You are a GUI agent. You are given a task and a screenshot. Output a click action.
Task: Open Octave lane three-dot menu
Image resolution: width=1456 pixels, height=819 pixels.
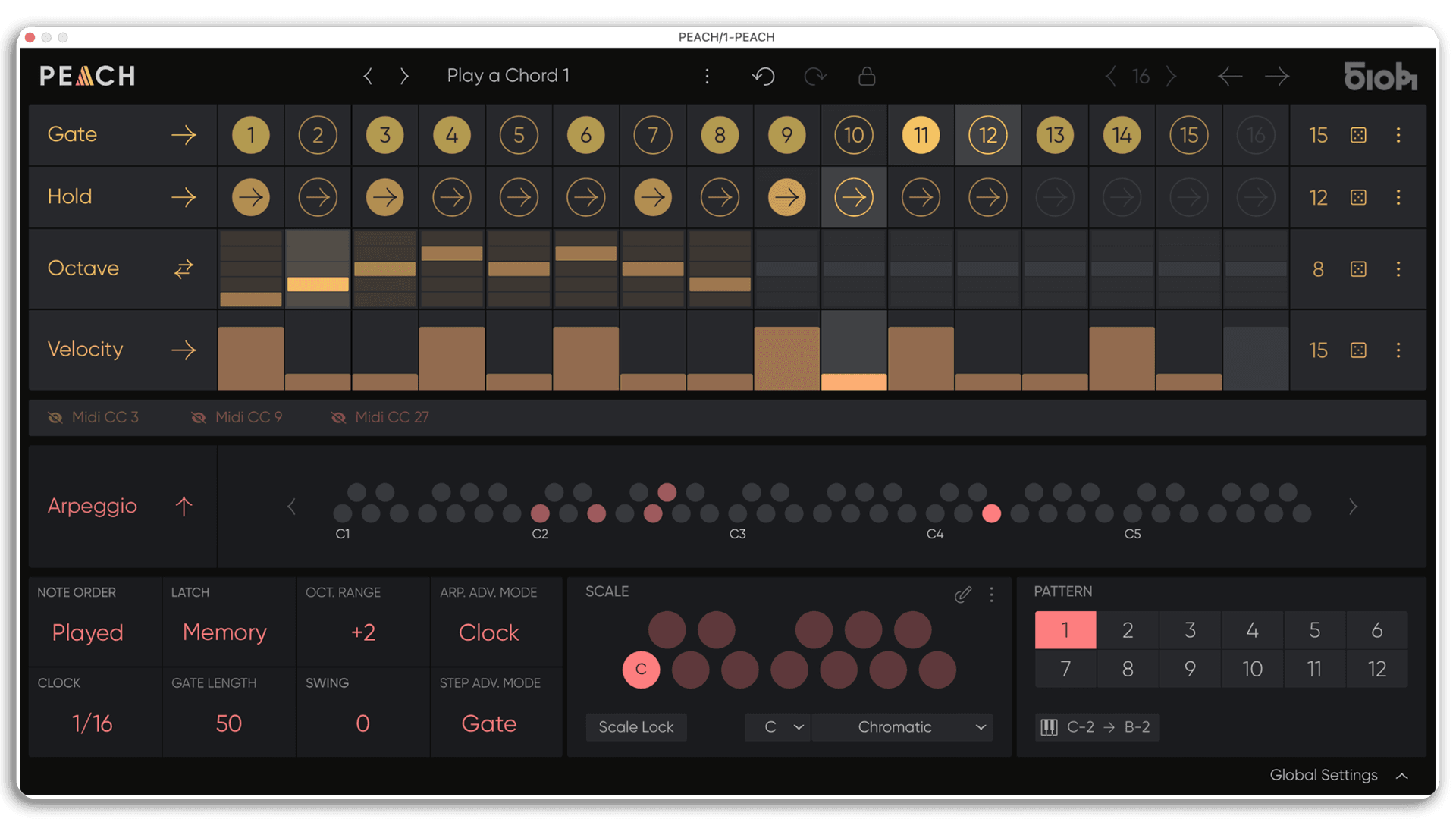(x=1398, y=269)
